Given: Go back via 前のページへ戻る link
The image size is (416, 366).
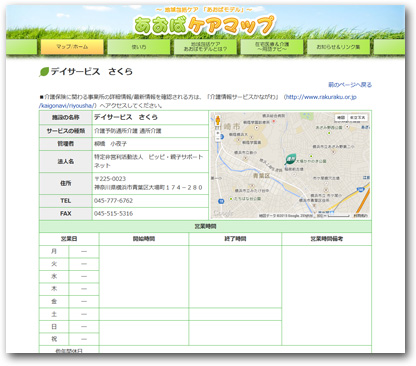Looking at the screenshot, I should coord(350,85).
